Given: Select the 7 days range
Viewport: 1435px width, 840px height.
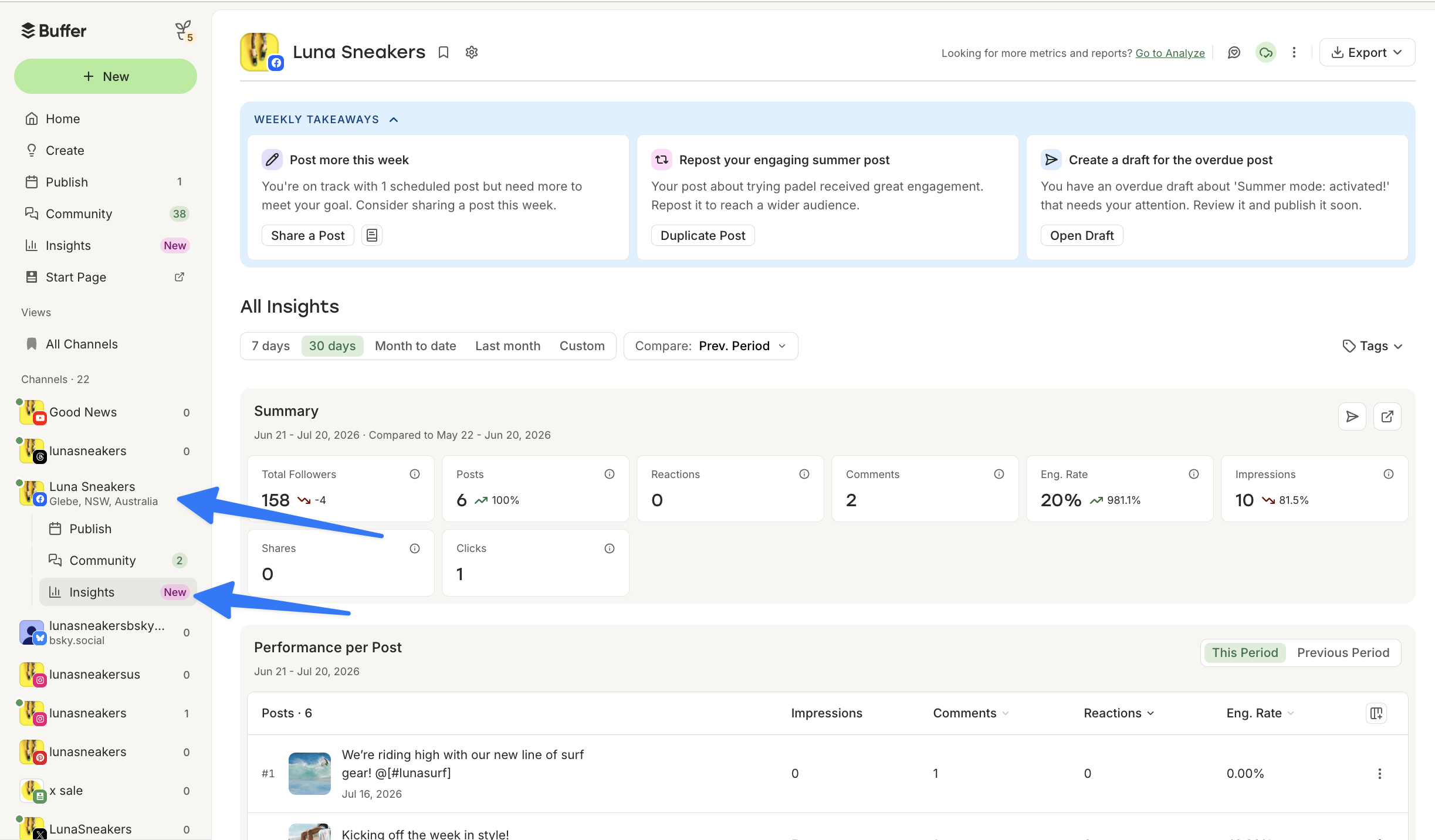Looking at the screenshot, I should click(271, 346).
